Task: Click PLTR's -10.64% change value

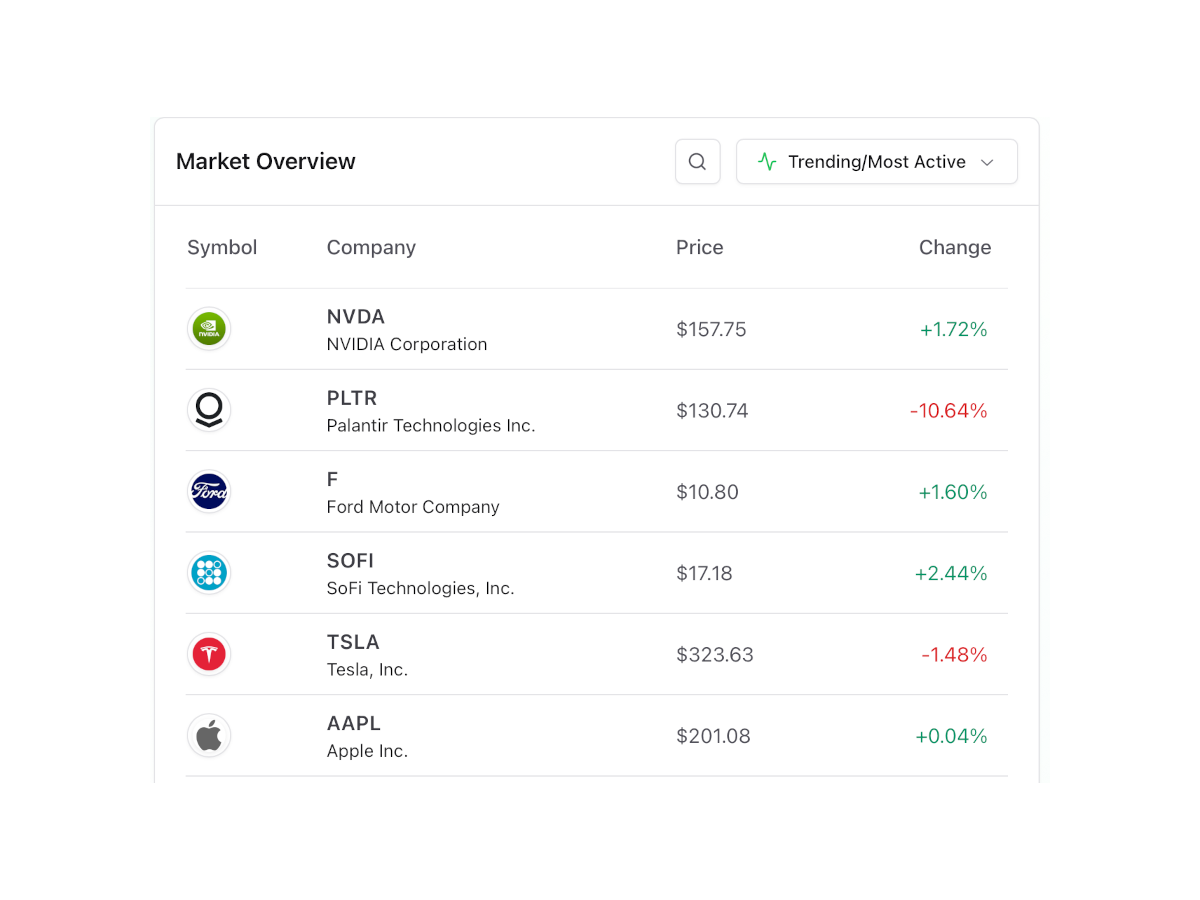Action: coord(948,410)
